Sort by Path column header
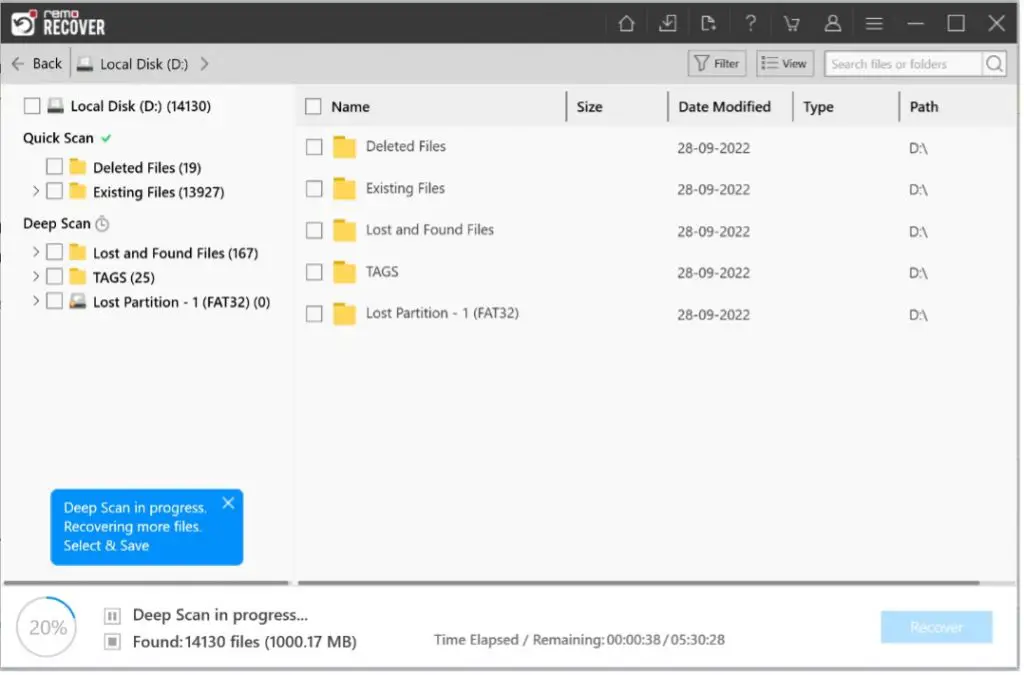The width and height of the screenshot is (1024, 675). coord(926,107)
